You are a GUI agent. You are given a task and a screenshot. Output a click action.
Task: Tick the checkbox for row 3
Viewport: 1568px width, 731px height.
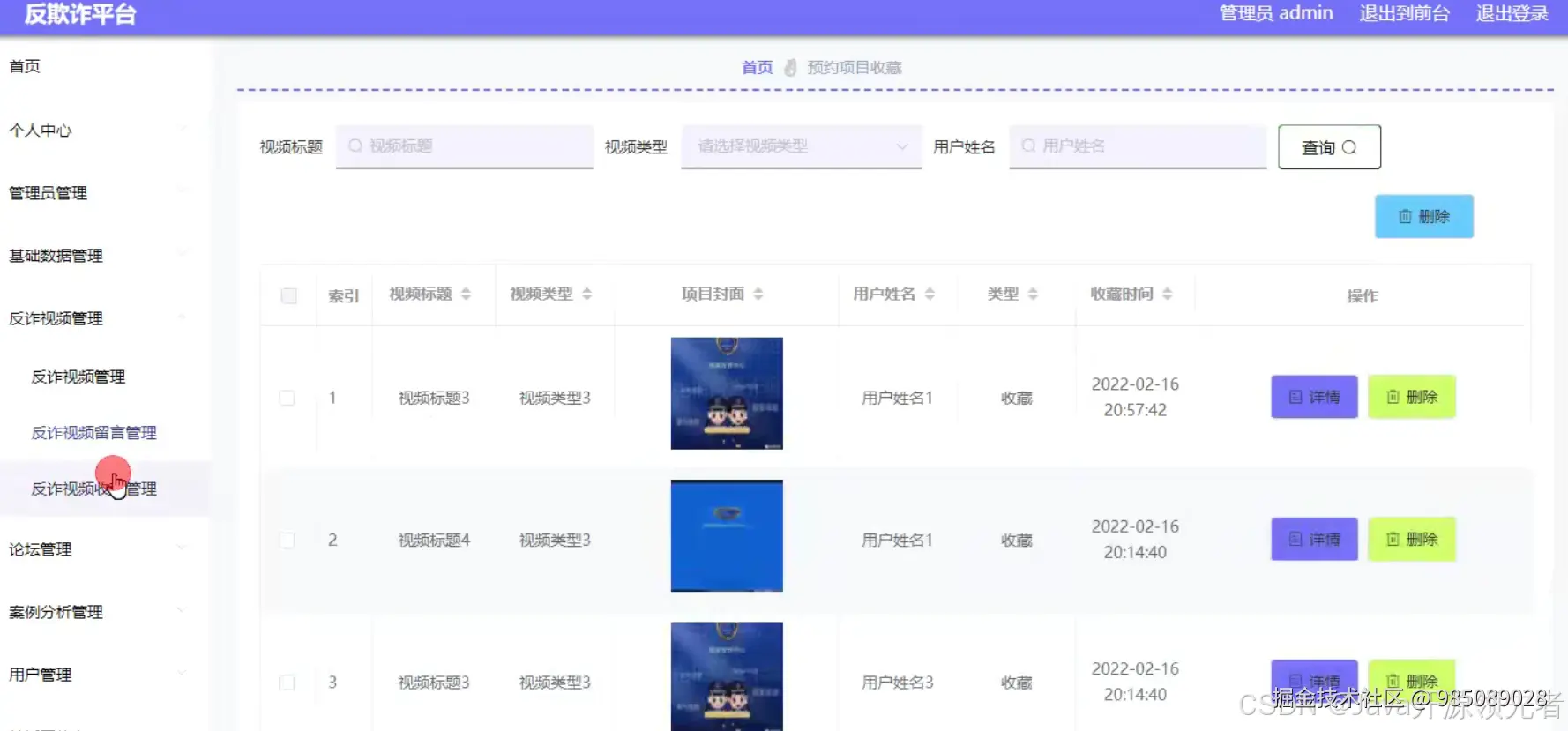tap(287, 682)
